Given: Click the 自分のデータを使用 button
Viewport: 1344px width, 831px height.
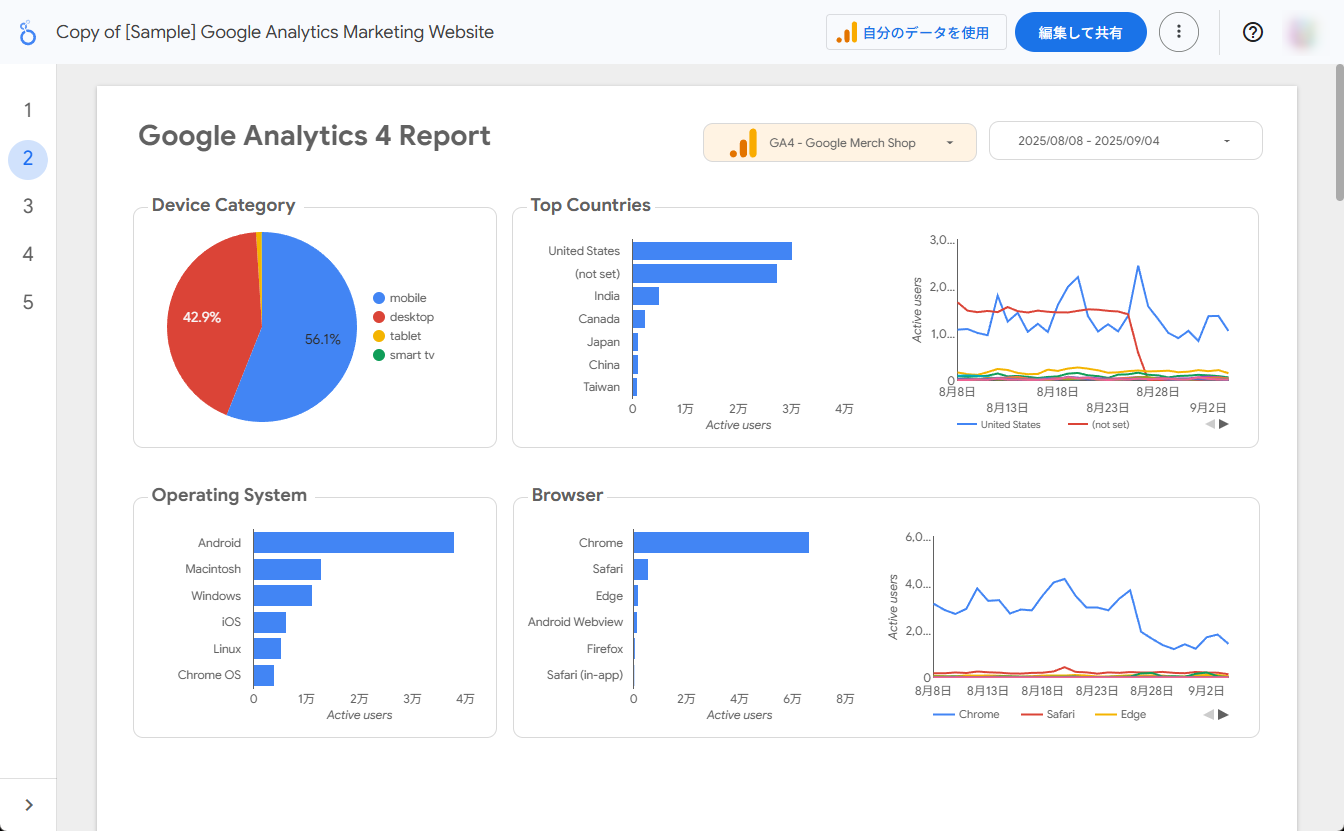Looking at the screenshot, I should tap(916, 32).
